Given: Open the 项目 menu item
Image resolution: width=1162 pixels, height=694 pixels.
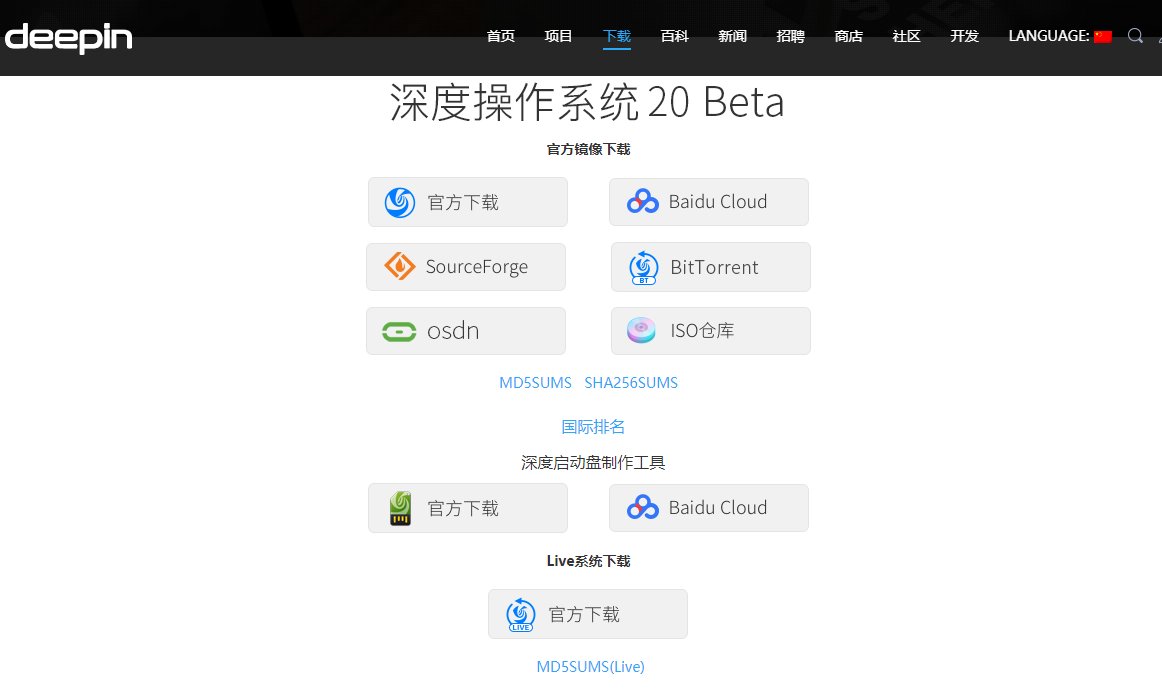Looking at the screenshot, I should [558, 36].
